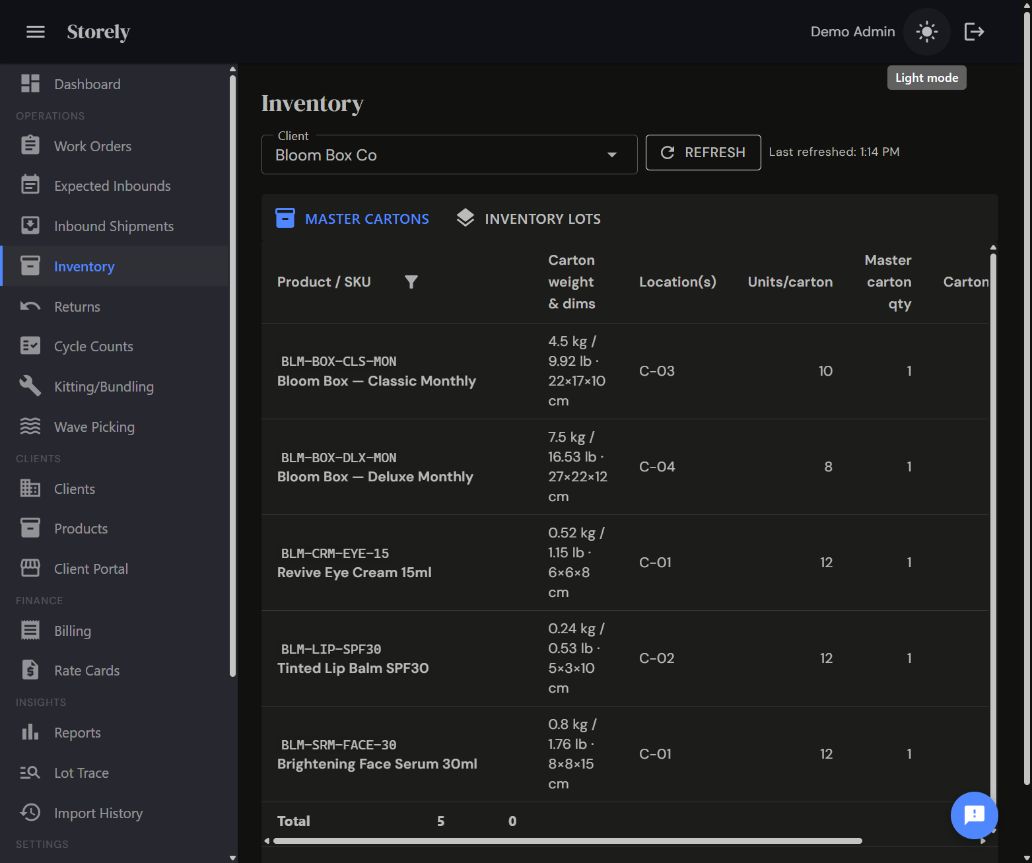The width and height of the screenshot is (1032, 863).
Task: Filter the Product / SKU column
Action: tap(411, 282)
